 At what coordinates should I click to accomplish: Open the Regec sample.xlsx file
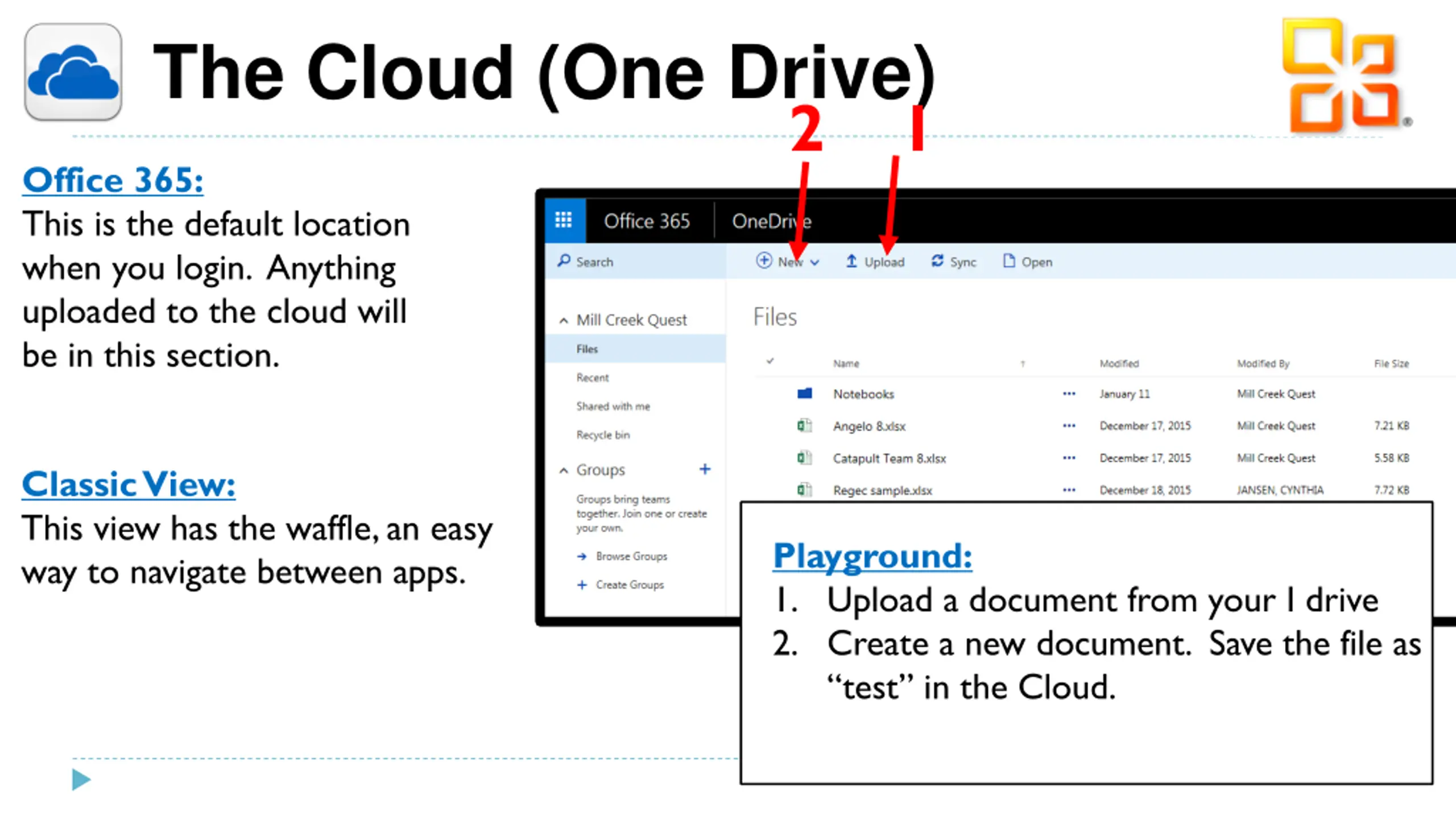tap(883, 490)
